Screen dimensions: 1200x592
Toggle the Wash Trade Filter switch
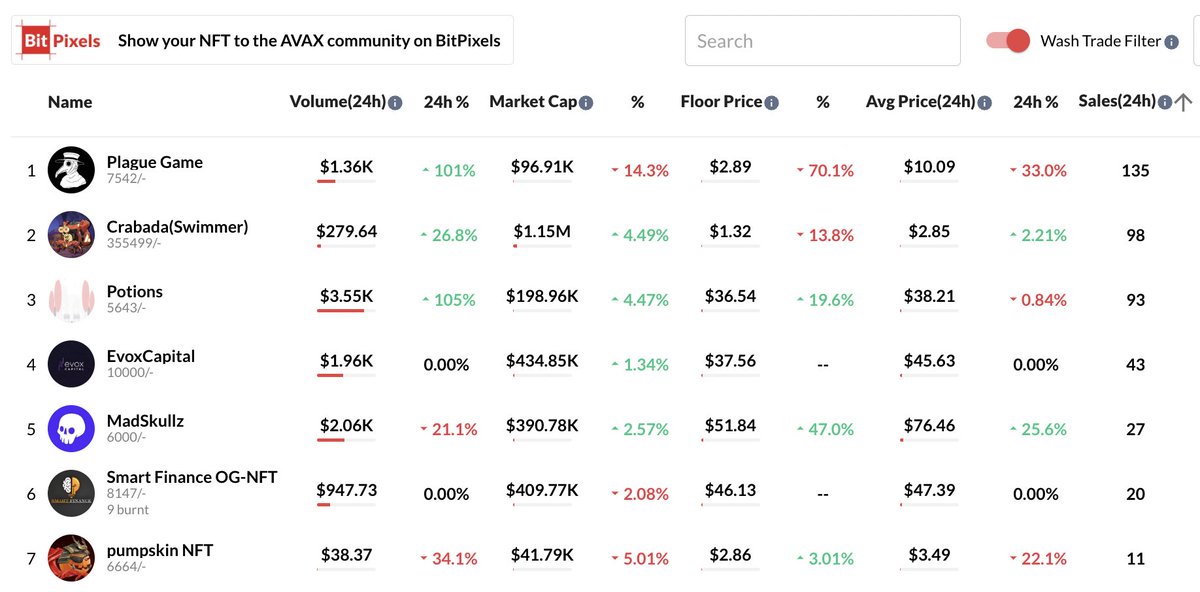1008,40
